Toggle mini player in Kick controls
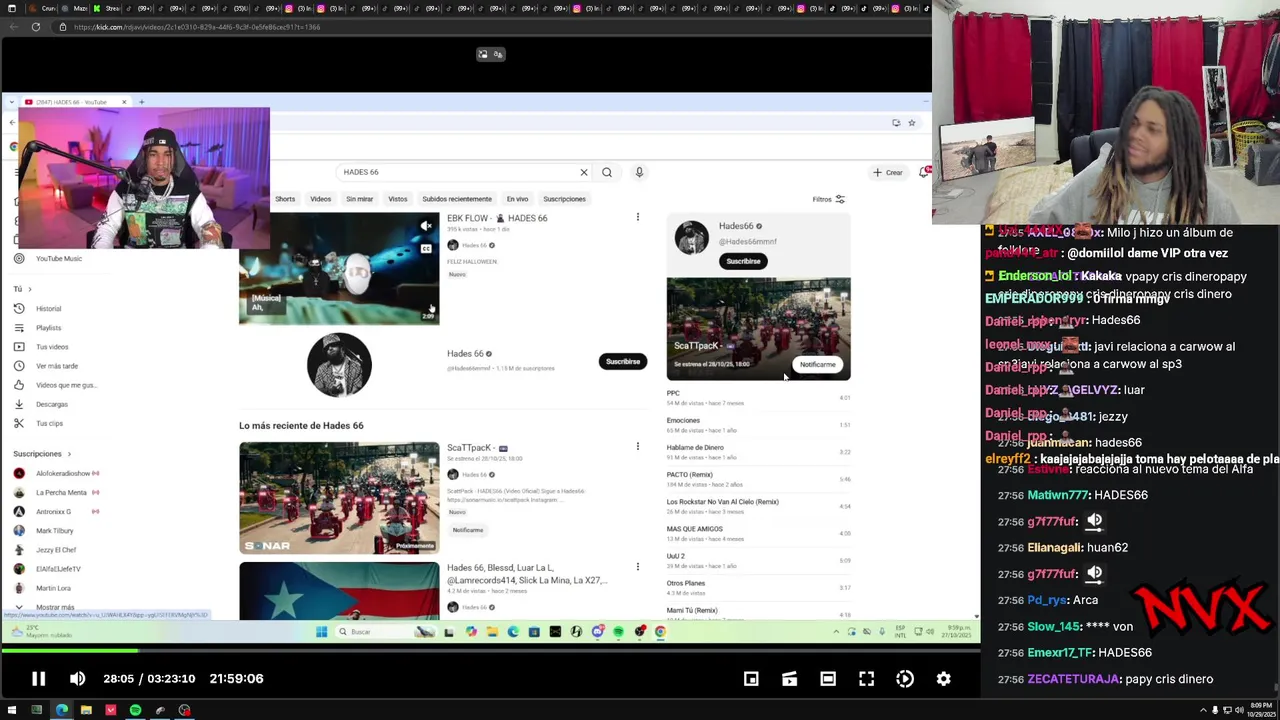1280x720 pixels. [751, 679]
